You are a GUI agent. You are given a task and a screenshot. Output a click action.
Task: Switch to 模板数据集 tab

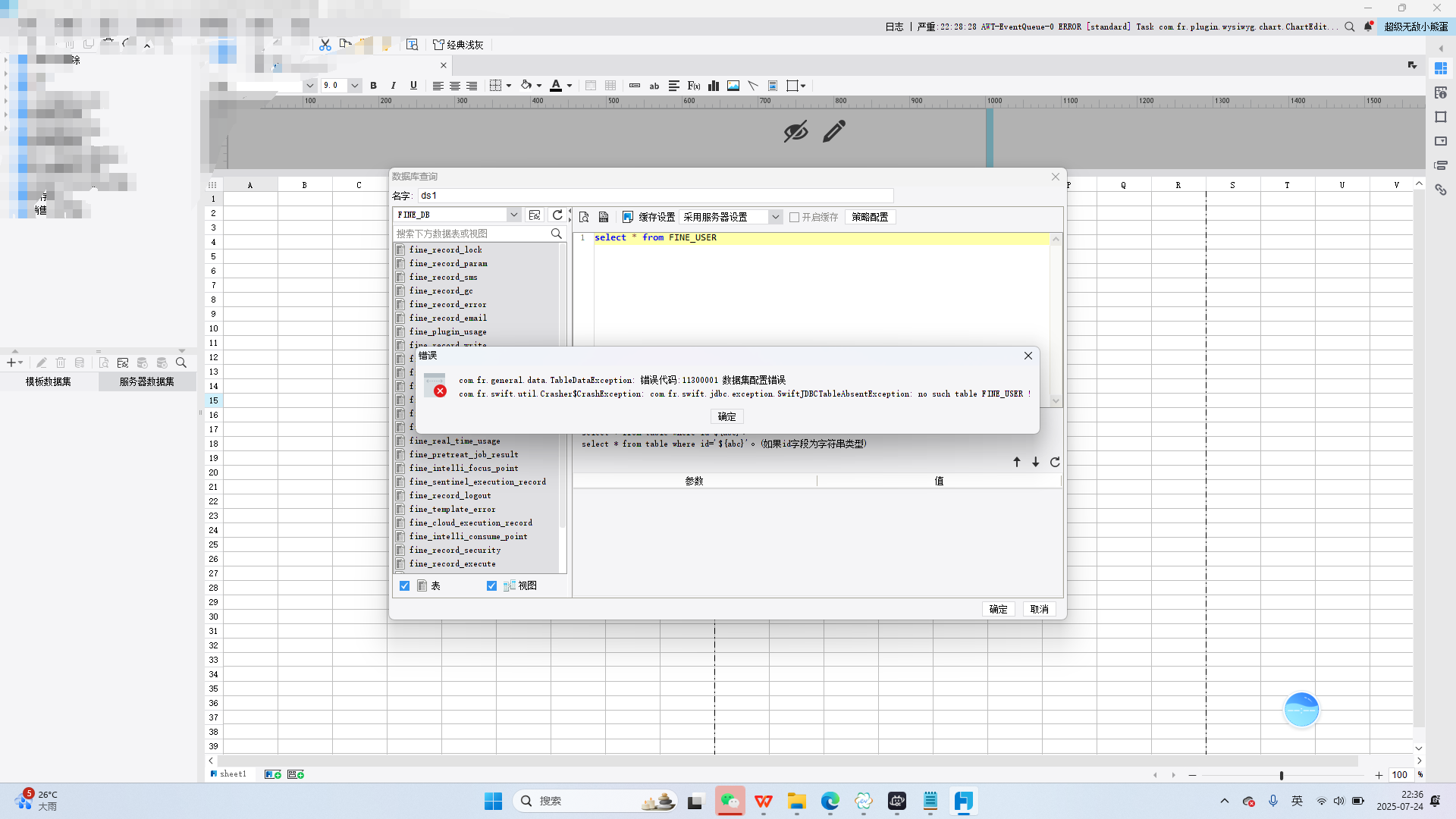pyautogui.click(x=49, y=381)
